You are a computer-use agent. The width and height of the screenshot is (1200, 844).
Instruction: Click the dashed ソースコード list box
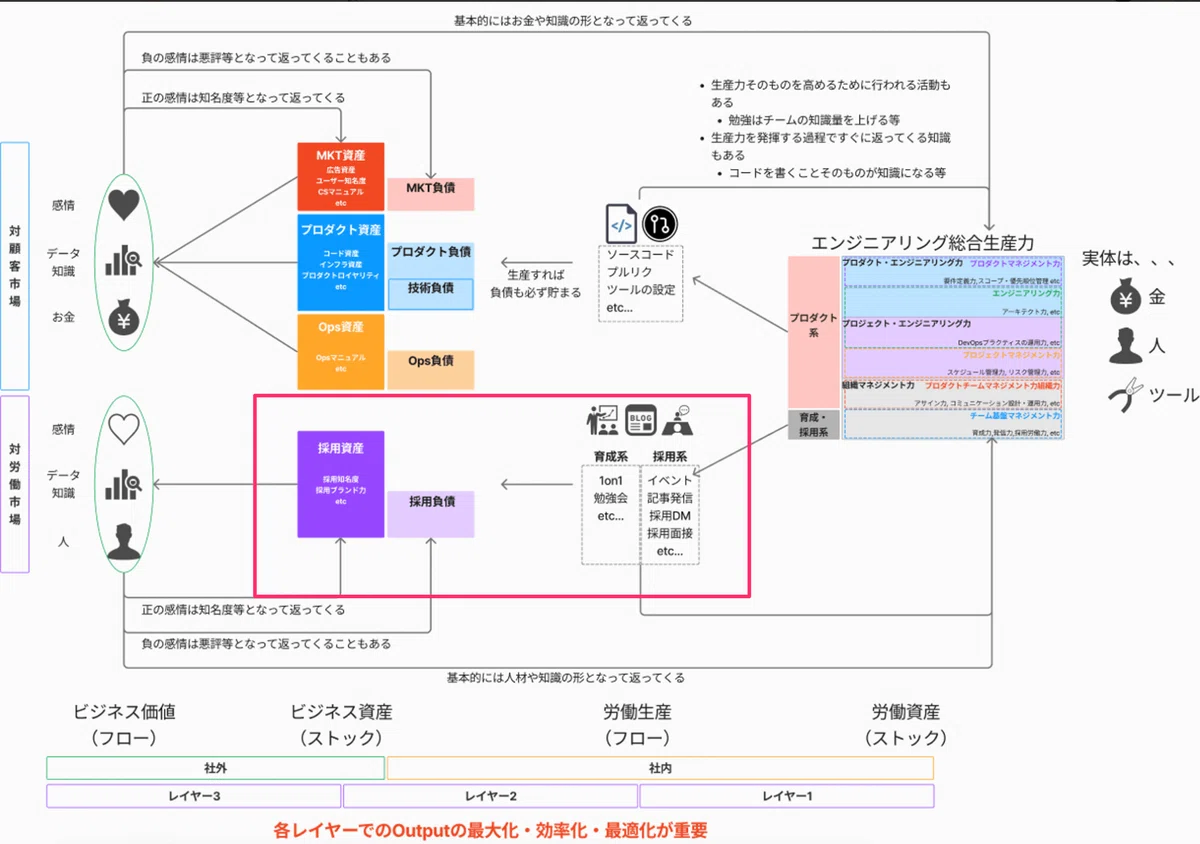click(641, 283)
